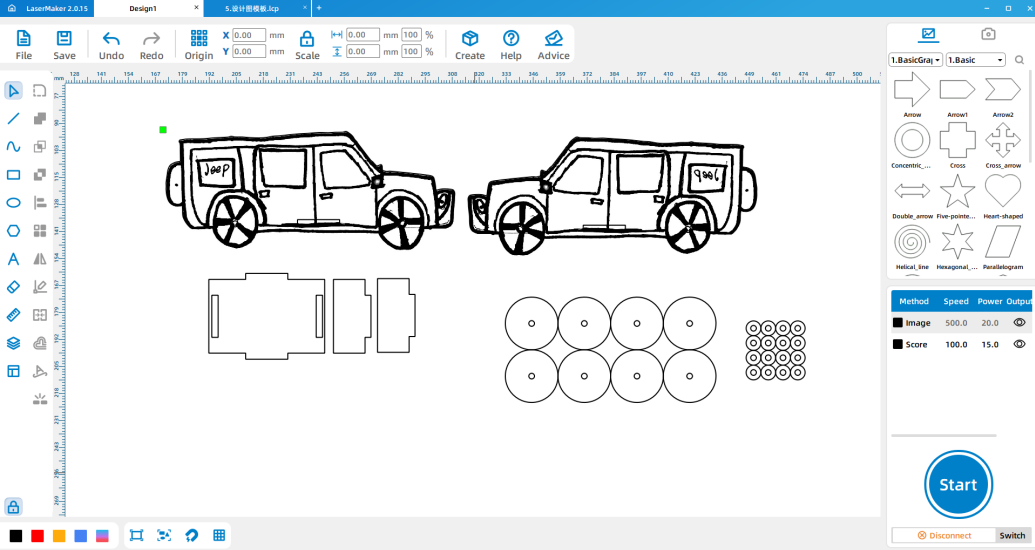Pick the Heart-shaped thumbnail
The width and height of the screenshot is (1035, 550).
tap(1003, 191)
